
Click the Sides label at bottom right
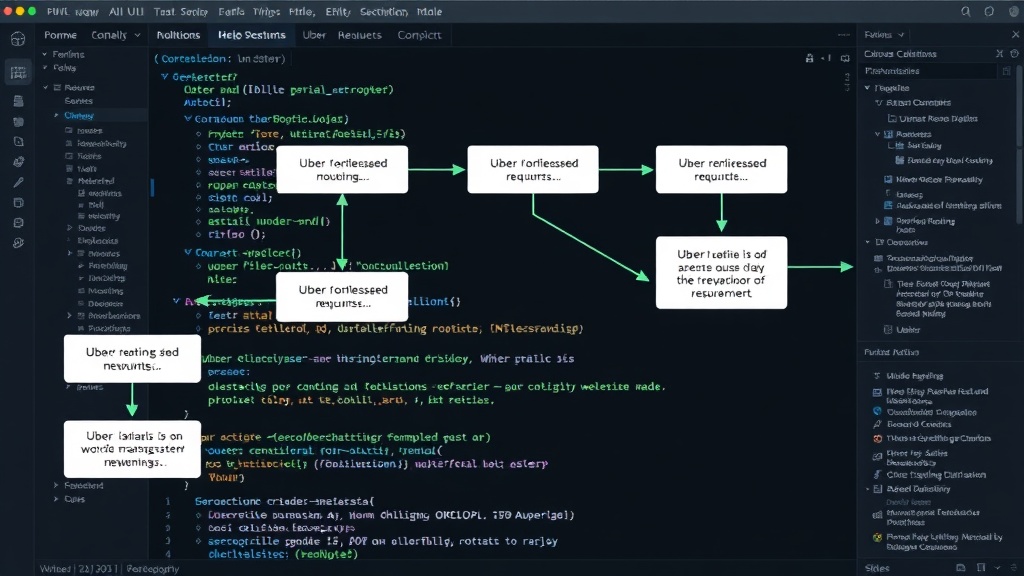[x=876, y=568]
